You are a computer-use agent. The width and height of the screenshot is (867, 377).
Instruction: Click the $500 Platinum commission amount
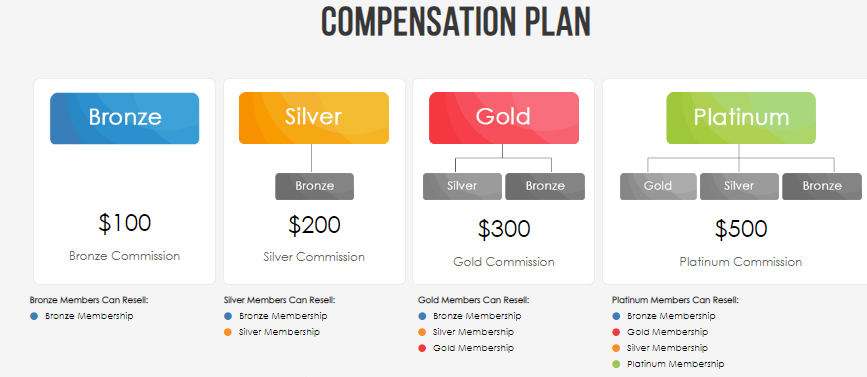(740, 229)
